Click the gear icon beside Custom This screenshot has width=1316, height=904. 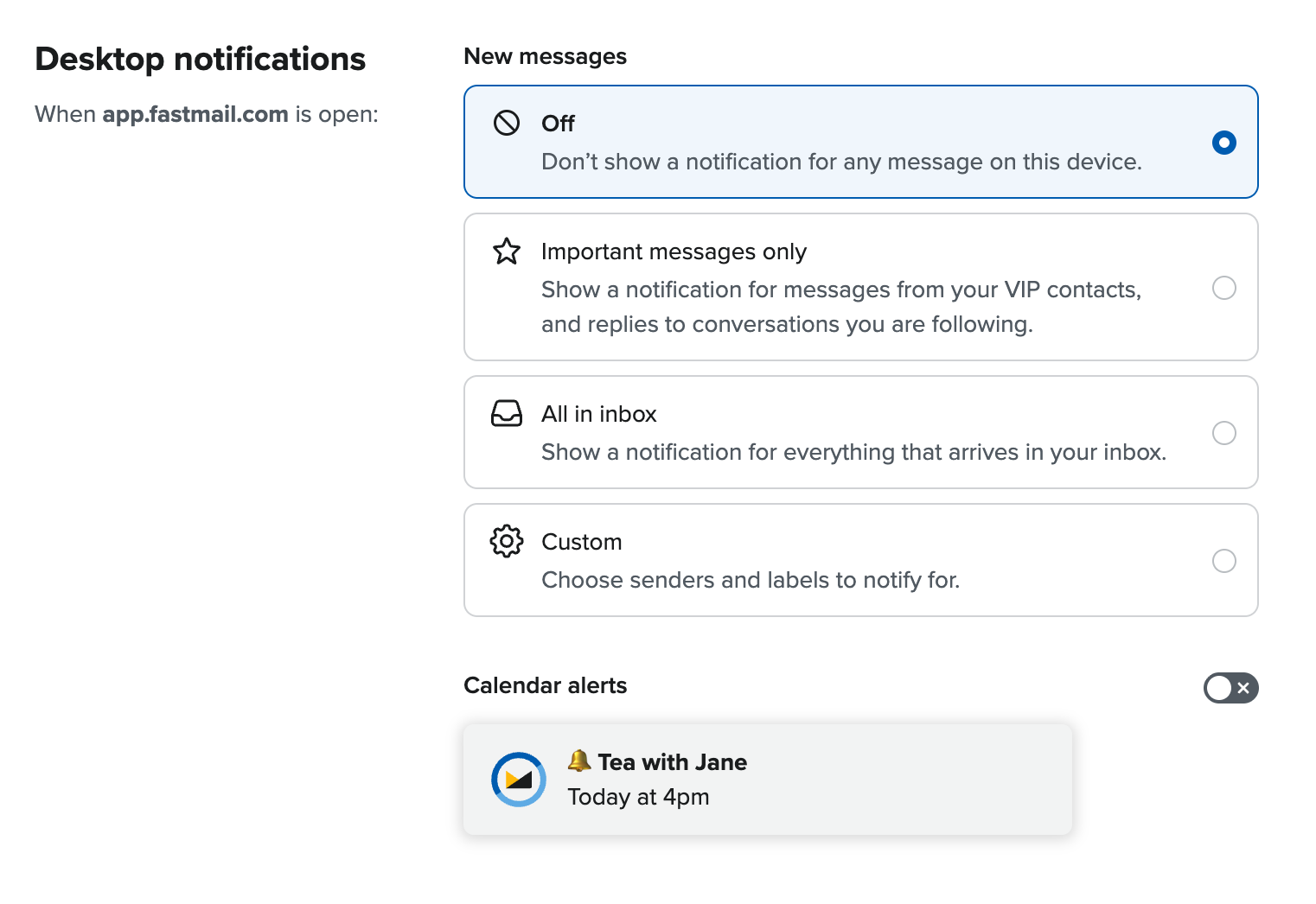tap(507, 542)
